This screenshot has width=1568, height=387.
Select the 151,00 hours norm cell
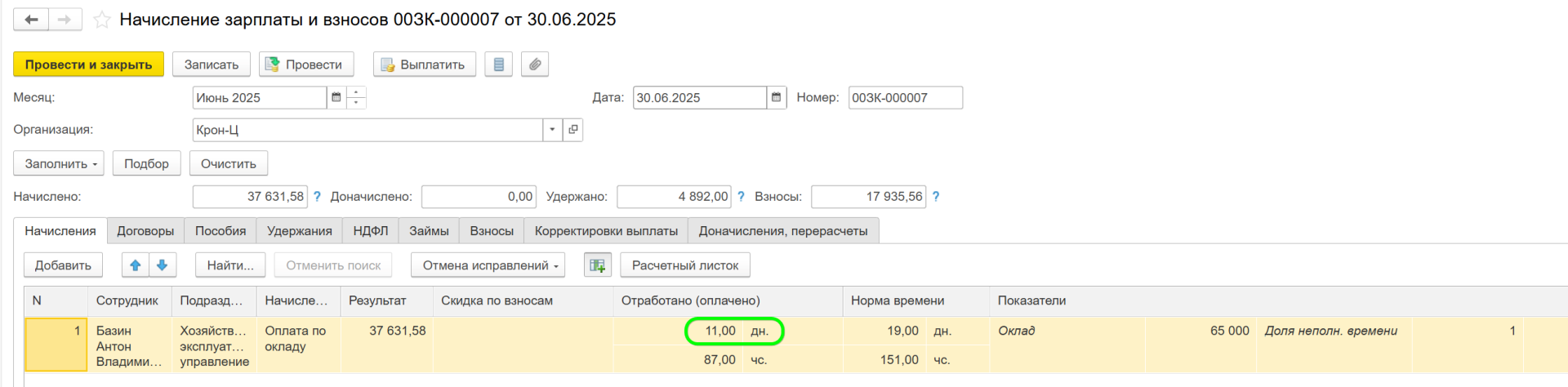click(884, 359)
